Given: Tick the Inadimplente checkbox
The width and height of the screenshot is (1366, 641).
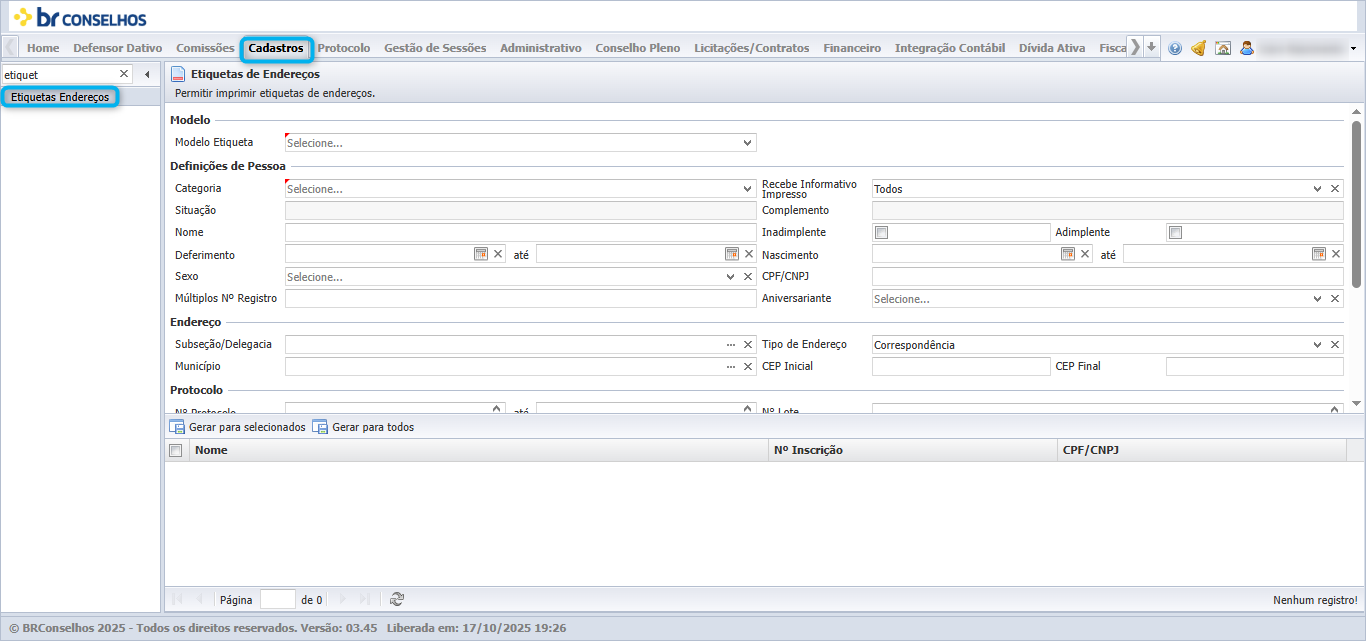Looking at the screenshot, I should [x=881, y=233].
